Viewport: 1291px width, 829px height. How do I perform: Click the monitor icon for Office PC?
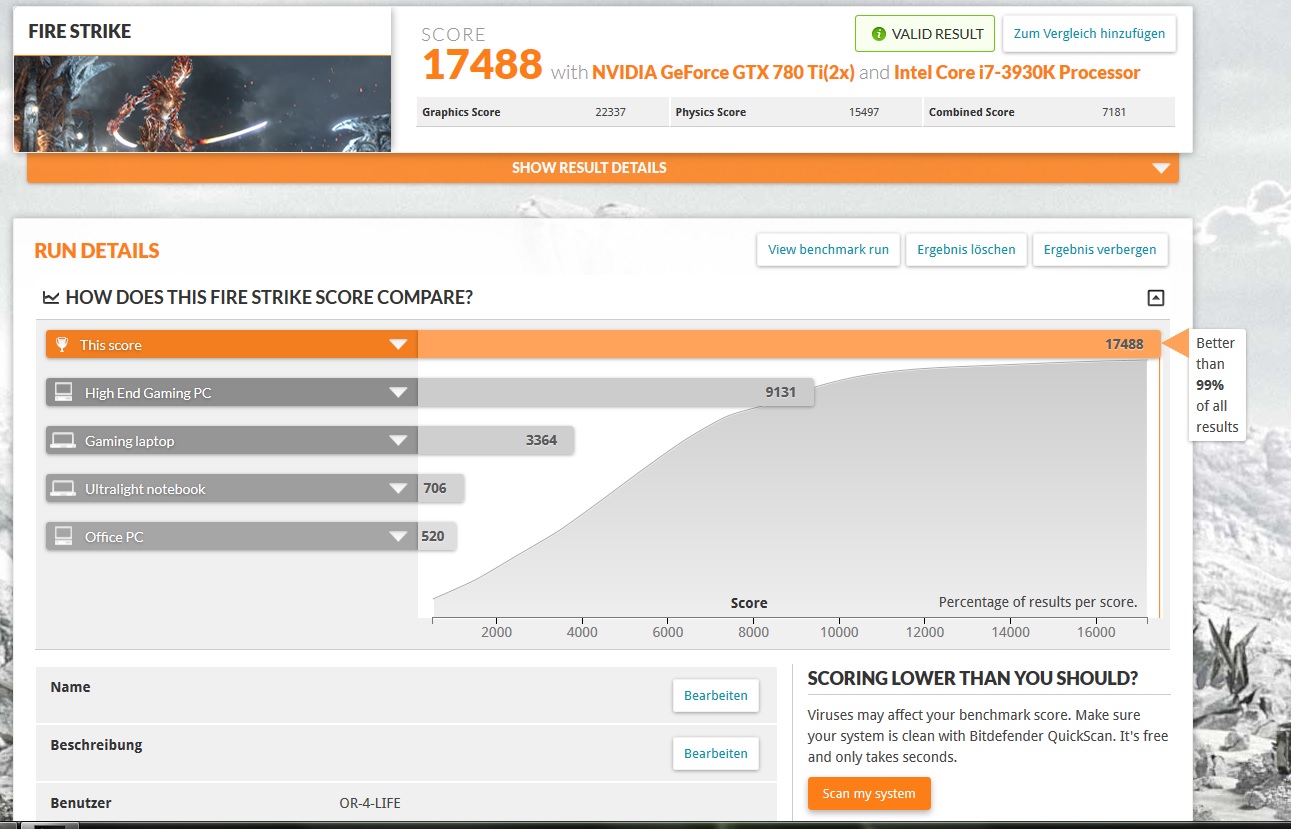[x=63, y=537]
